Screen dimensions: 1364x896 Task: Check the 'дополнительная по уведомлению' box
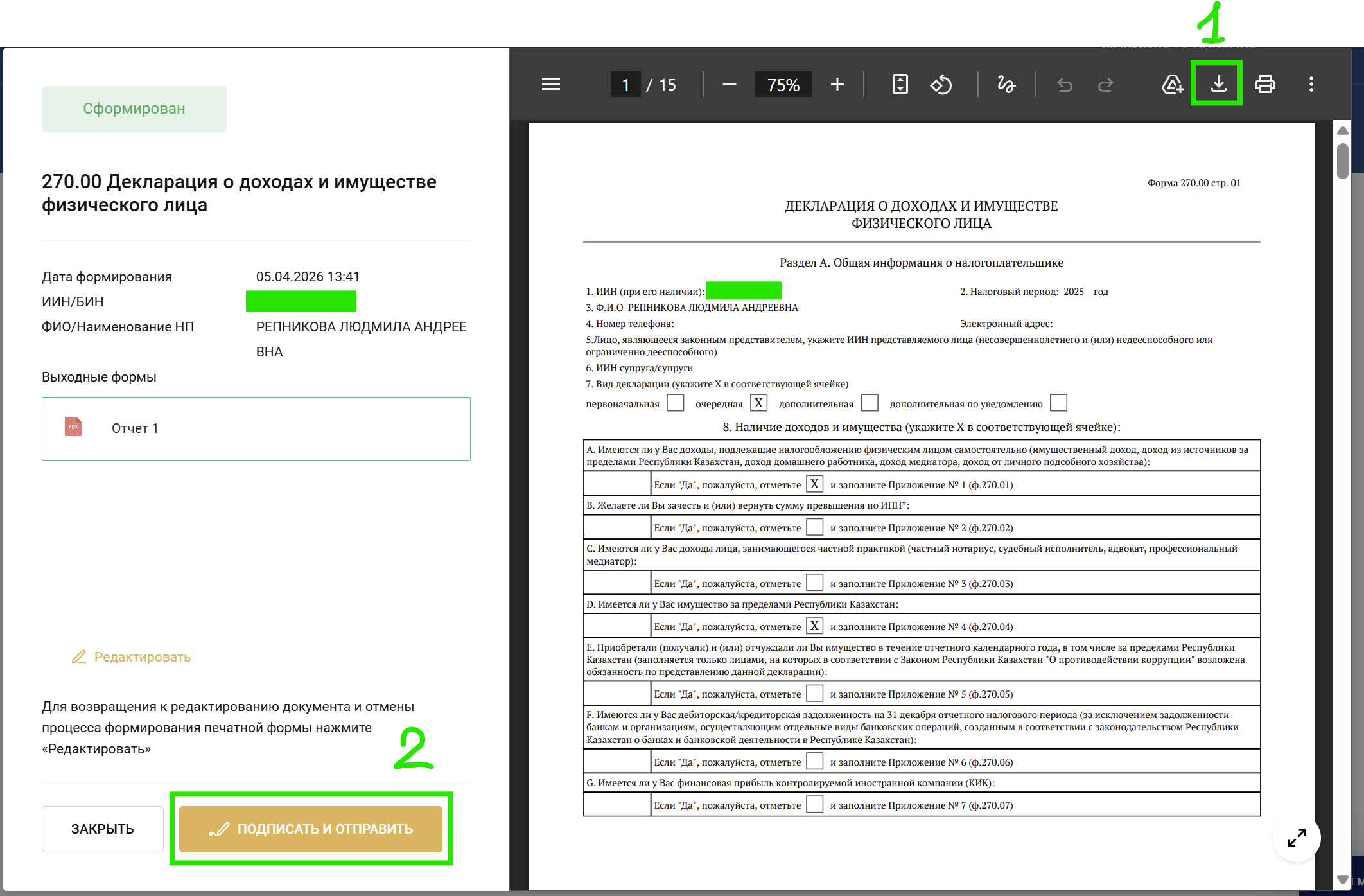[1058, 403]
